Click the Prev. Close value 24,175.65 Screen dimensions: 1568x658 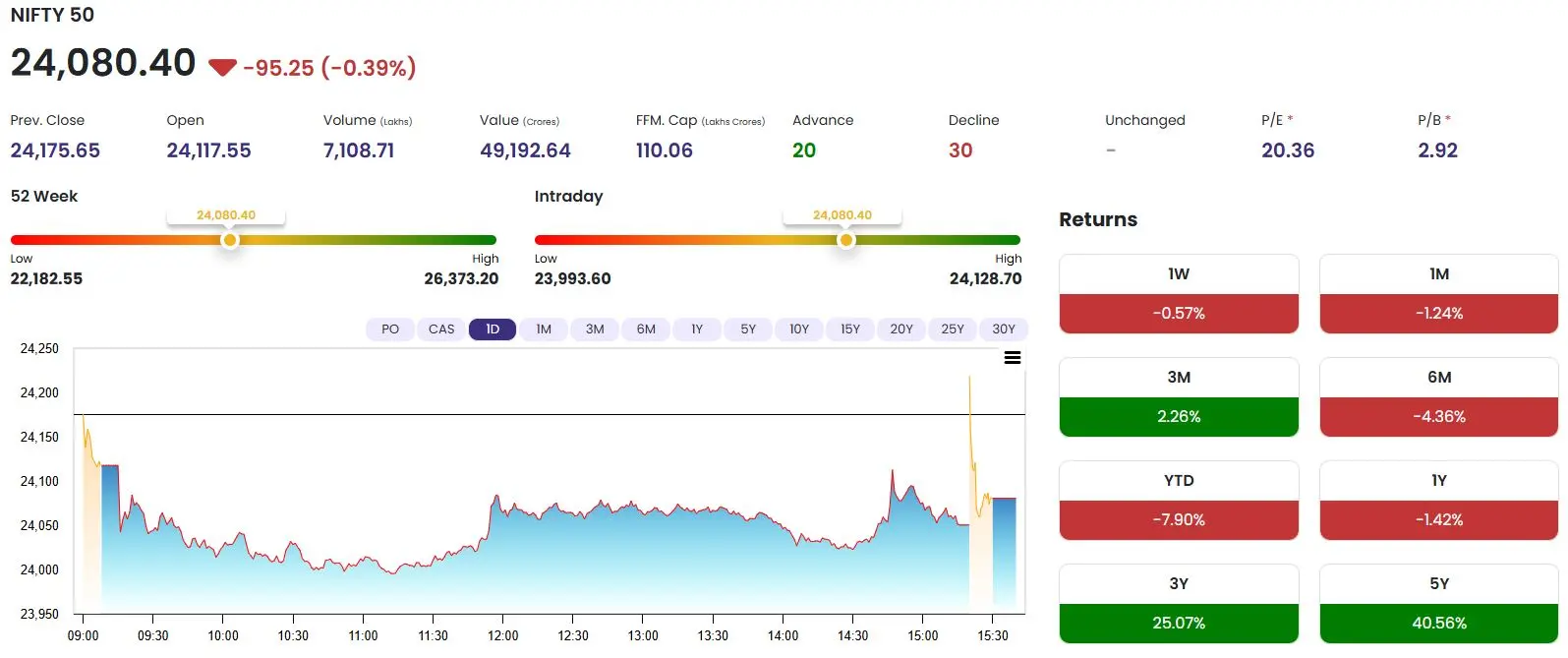pos(55,150)
